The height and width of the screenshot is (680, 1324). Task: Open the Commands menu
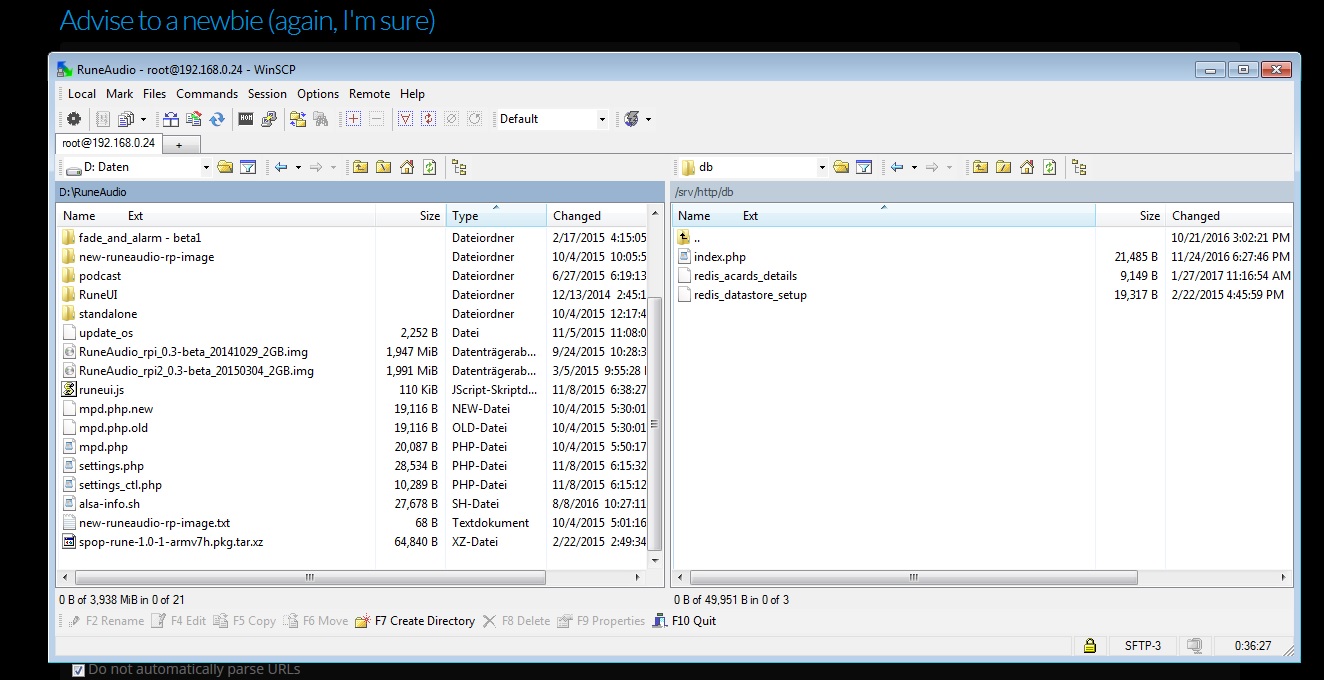207,94
